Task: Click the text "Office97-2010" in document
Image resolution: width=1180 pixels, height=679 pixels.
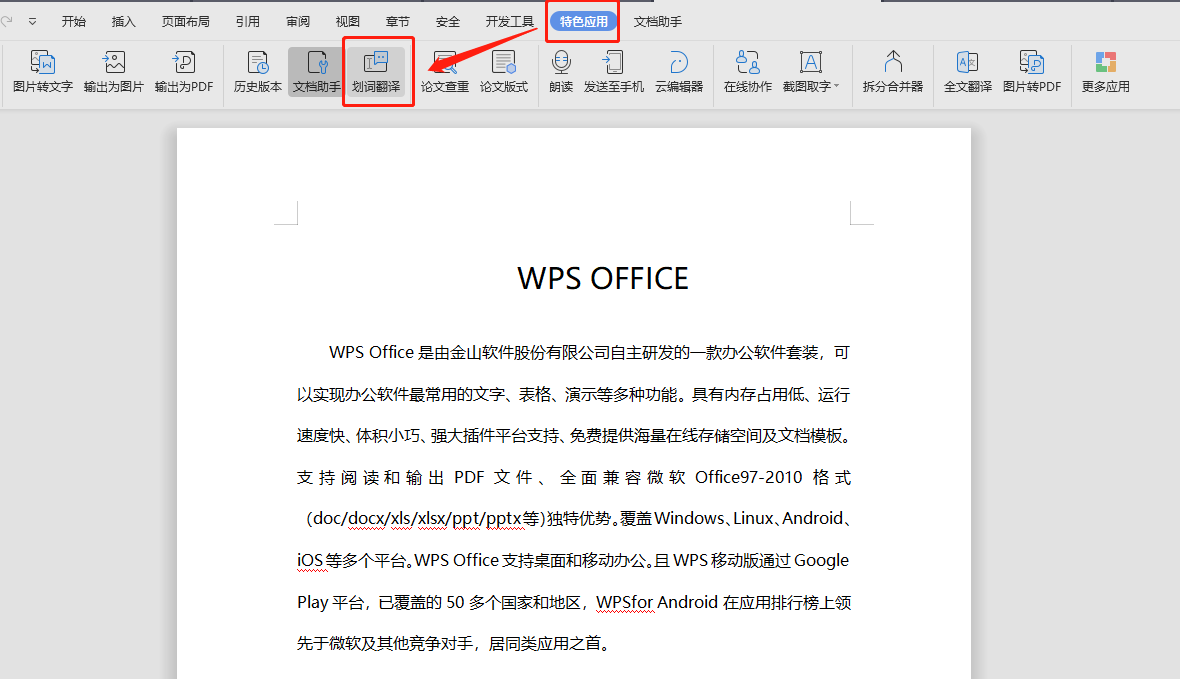Action: (x=749, y=477)
